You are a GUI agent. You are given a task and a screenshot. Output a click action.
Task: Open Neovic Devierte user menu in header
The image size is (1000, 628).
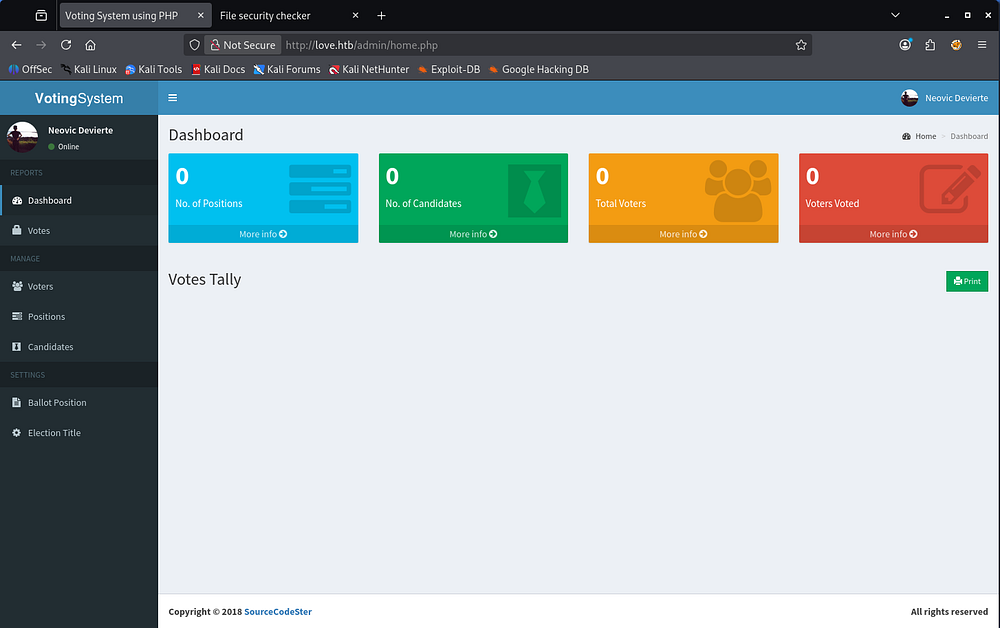click(x=944, y=98)
